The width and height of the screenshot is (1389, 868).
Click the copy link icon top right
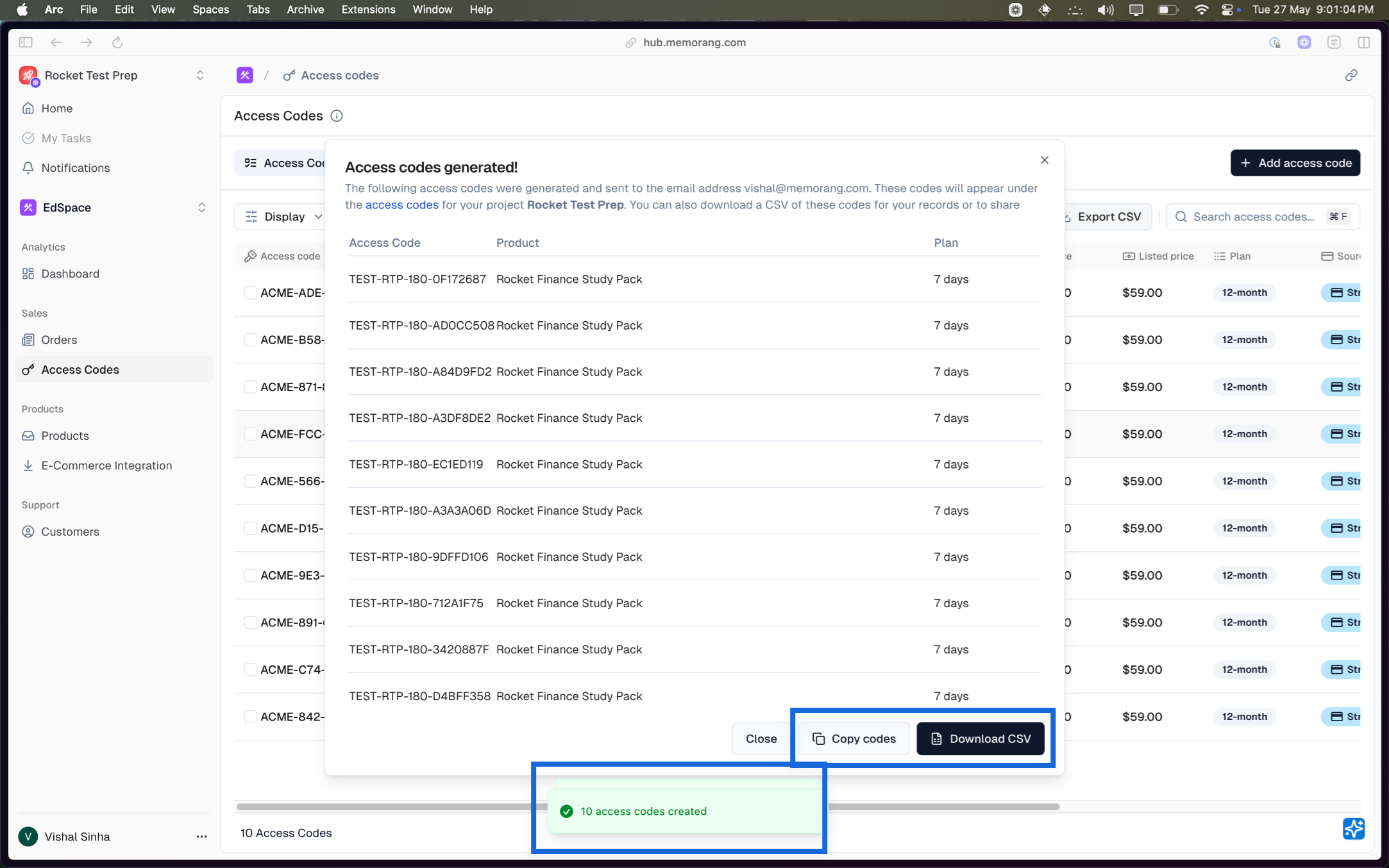pyautogui.click(x=1351, y=76)
